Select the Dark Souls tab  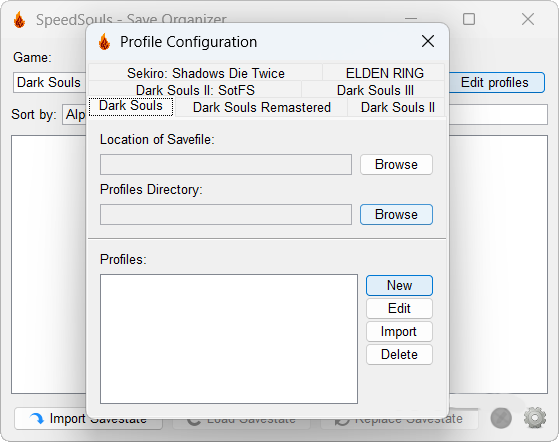click(131, 106)
